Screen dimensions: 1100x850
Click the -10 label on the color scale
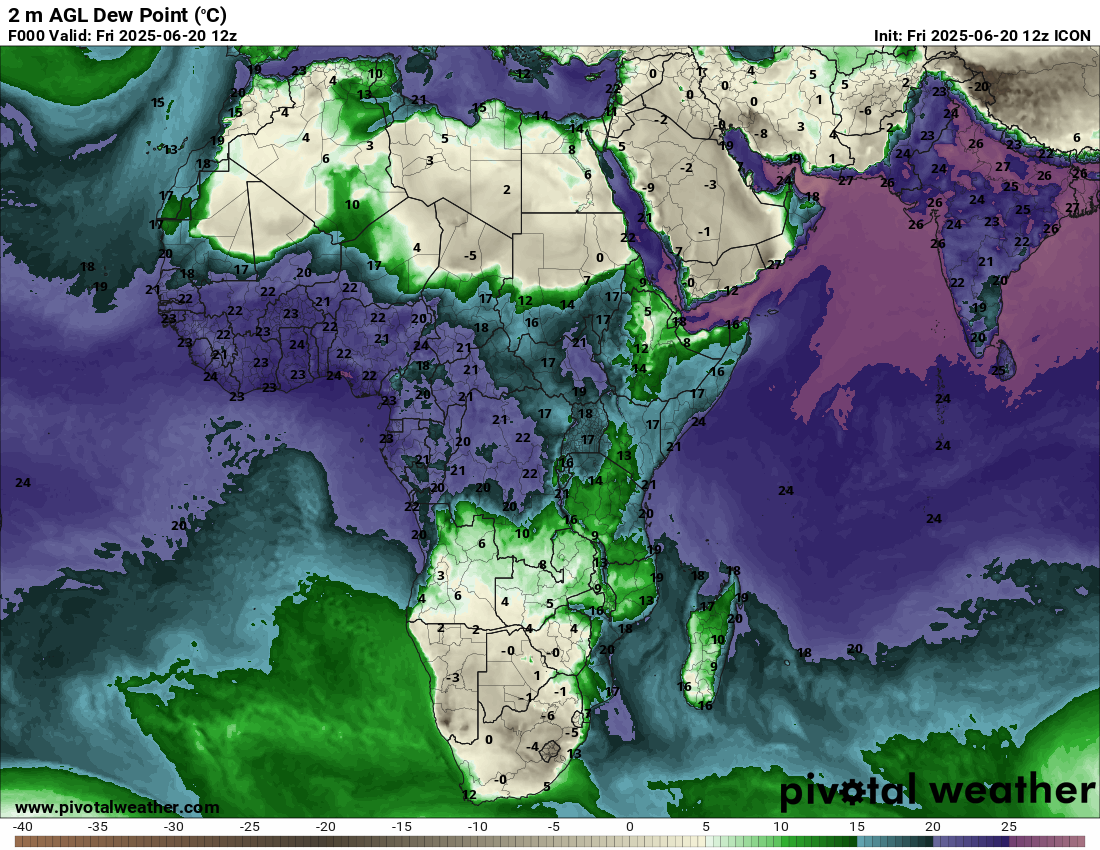478,827
